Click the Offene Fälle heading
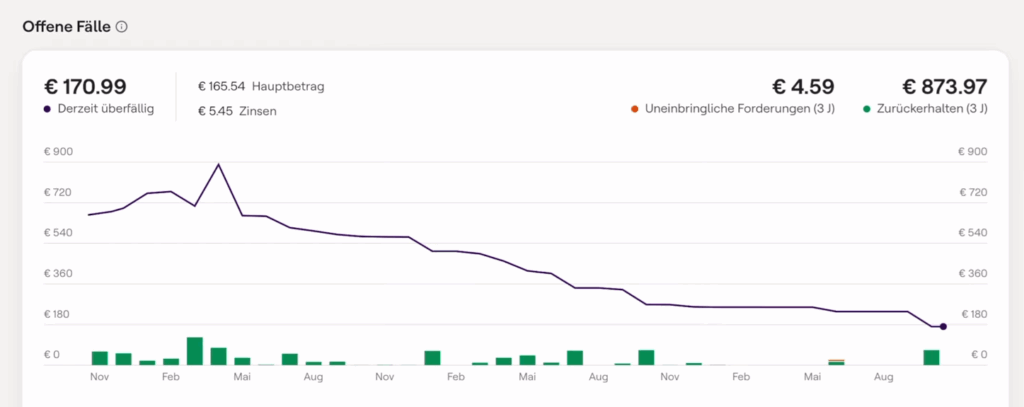This screenshot has height=407, width=1024. click(67, 27)
